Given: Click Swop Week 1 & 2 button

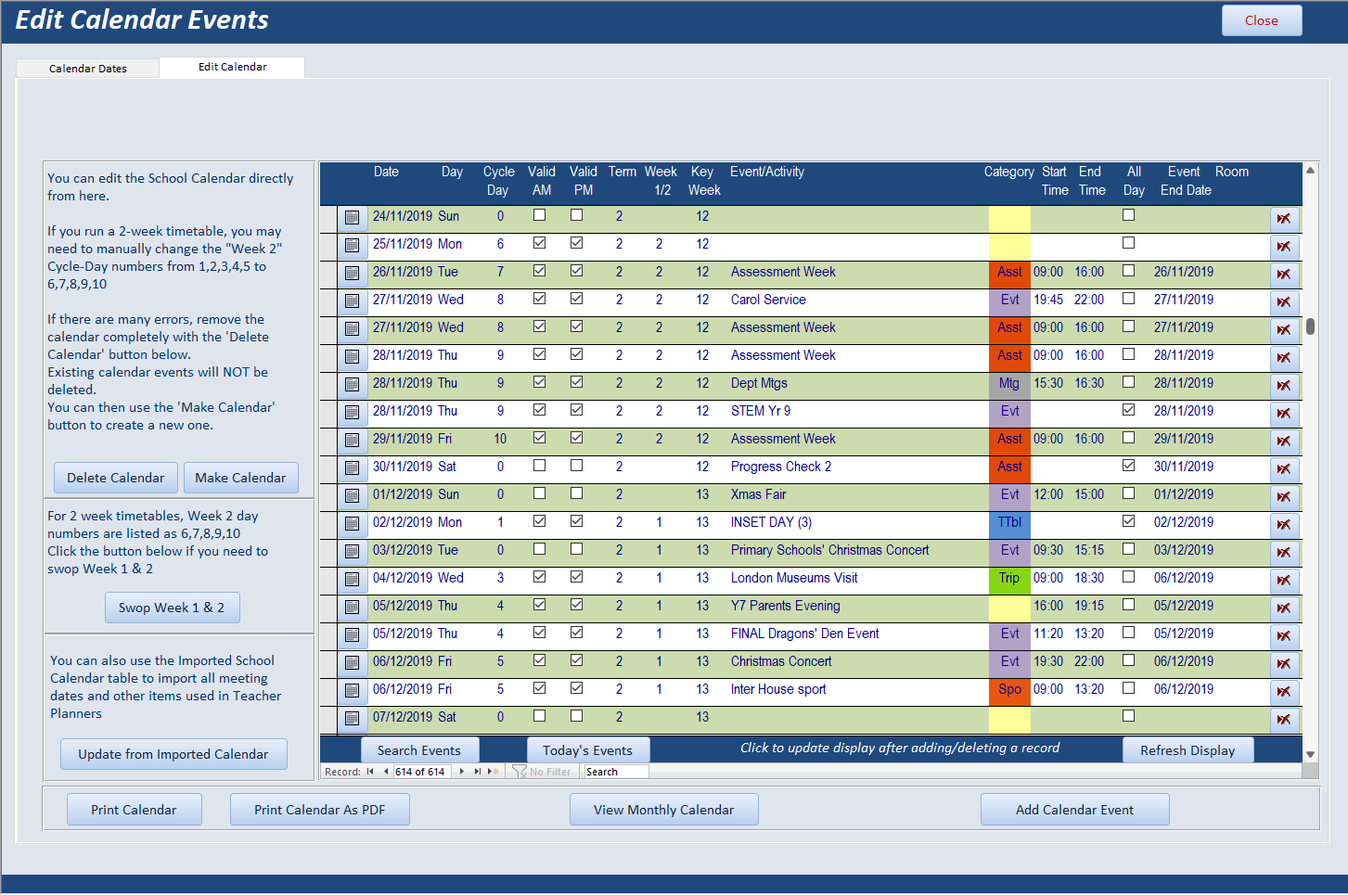Looking at the screenshot, I should coord(172,608).
